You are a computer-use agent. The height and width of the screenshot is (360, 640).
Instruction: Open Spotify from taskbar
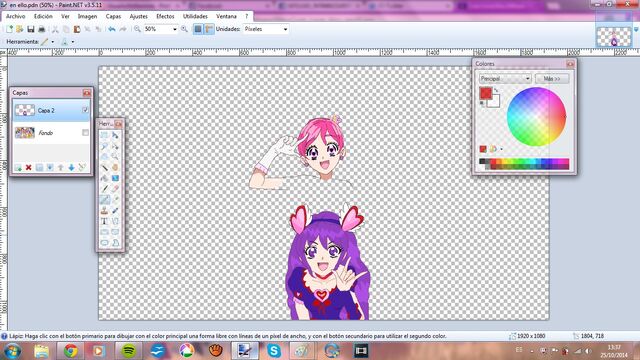pyautogui.click(x=129, y=350)
